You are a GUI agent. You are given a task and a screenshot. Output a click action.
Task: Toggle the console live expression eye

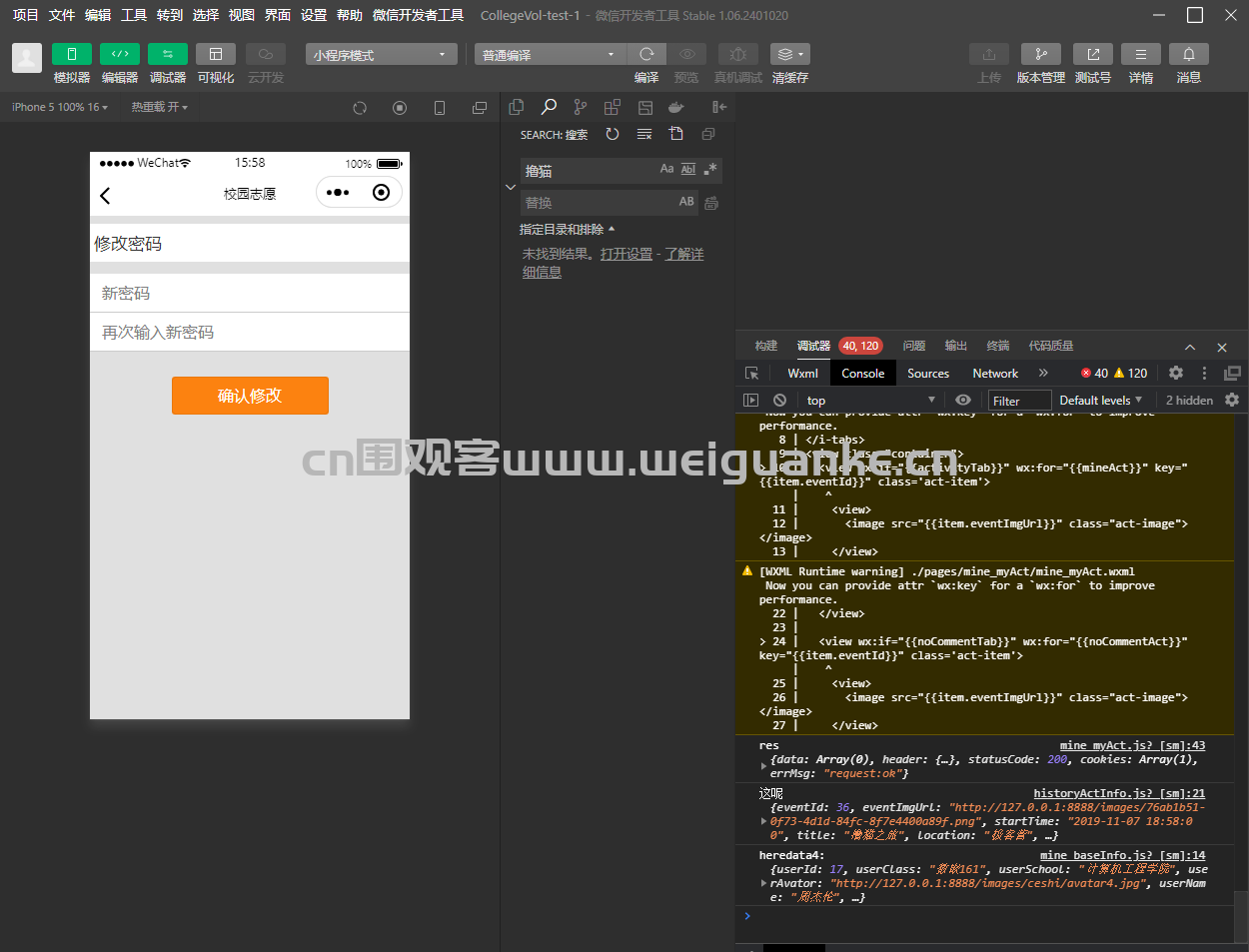point(963,400)
